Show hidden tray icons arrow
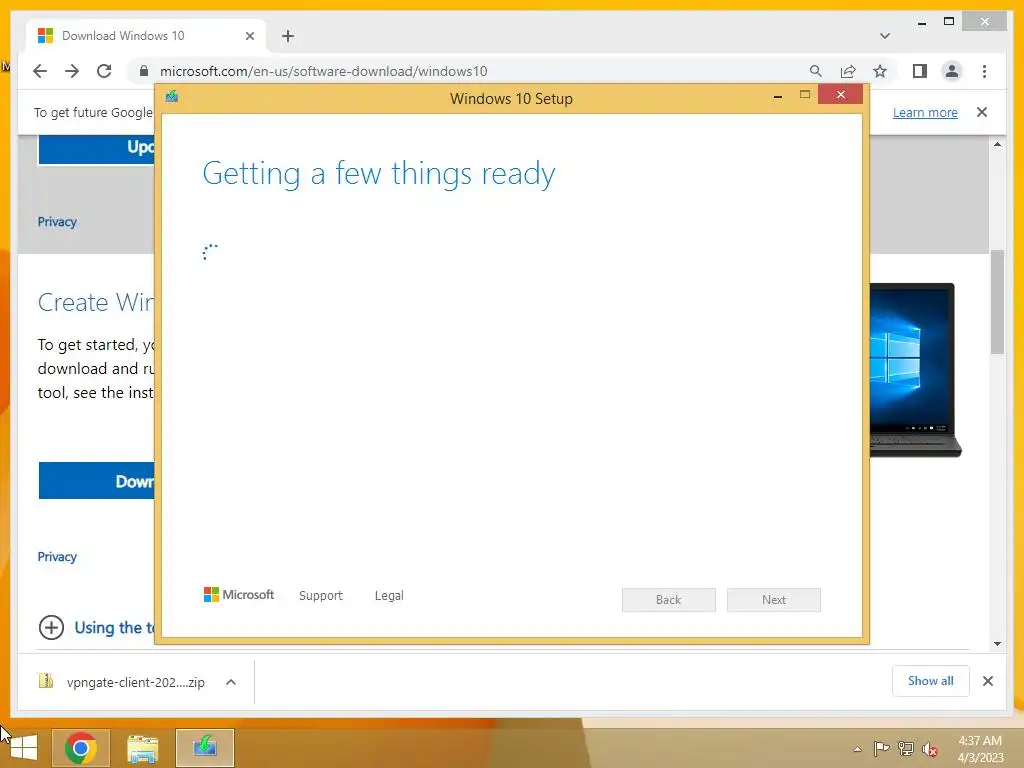Screen dimensions: 1024x768 tap(857, 749)
